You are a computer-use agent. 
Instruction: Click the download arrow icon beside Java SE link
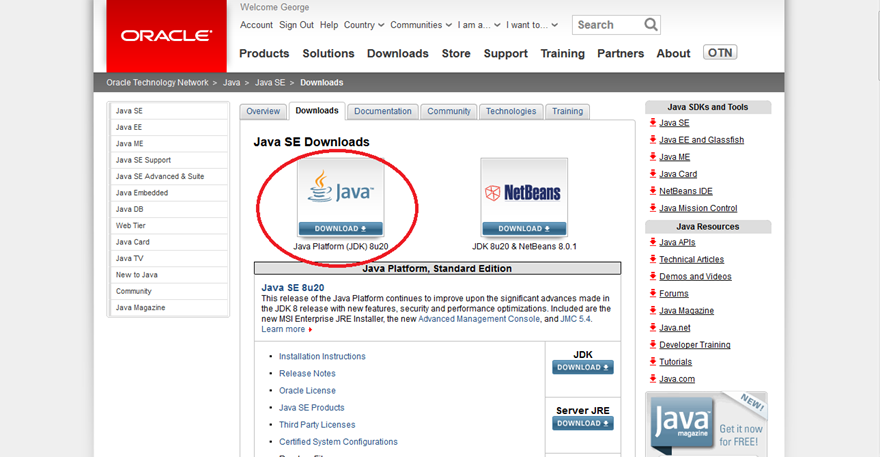[652, 123]
